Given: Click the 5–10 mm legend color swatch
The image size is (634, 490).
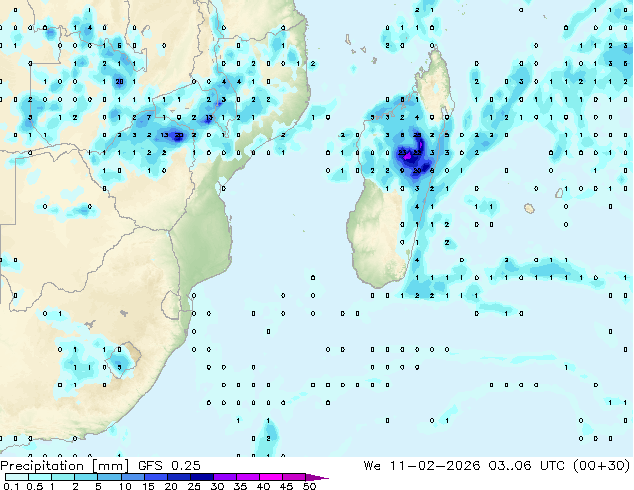Looking at the screenshot, I should coord(109,477).
